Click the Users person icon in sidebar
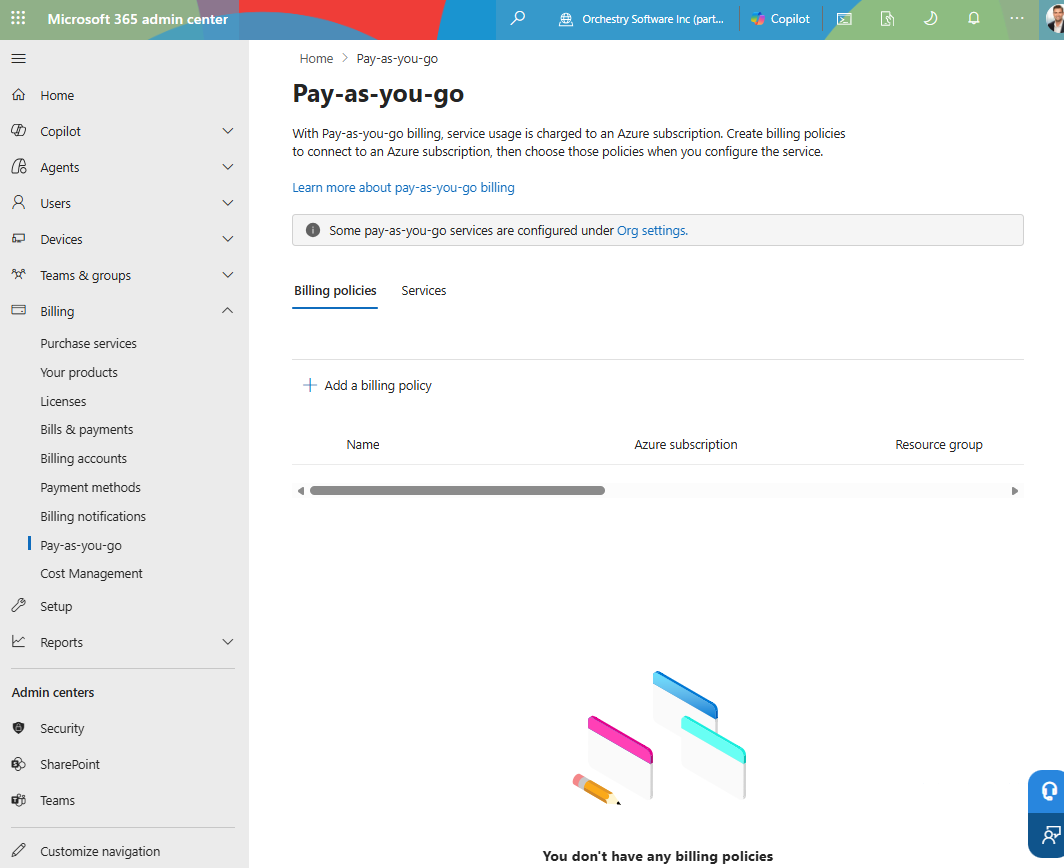Screen dimensions: 1064x868 (x=19, y=202)
